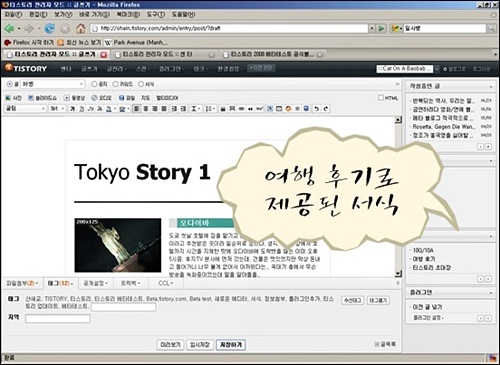The width and height of the screenshot is (500, 365).
Task: Attach a file using 파일 icon
Action: [127, 98]
